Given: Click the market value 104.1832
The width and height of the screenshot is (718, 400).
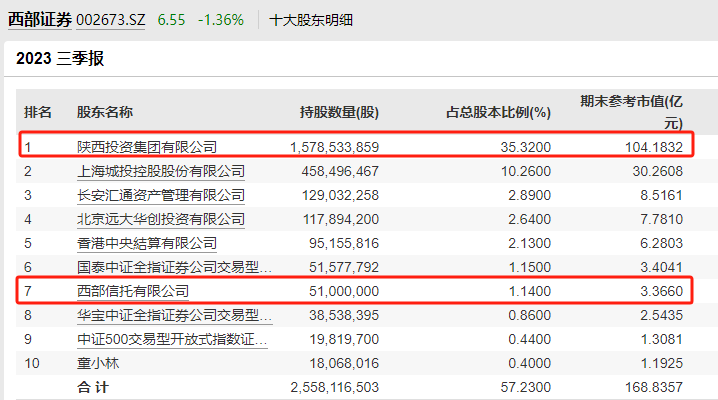Looking at the screenshot, I should [654, 147].
